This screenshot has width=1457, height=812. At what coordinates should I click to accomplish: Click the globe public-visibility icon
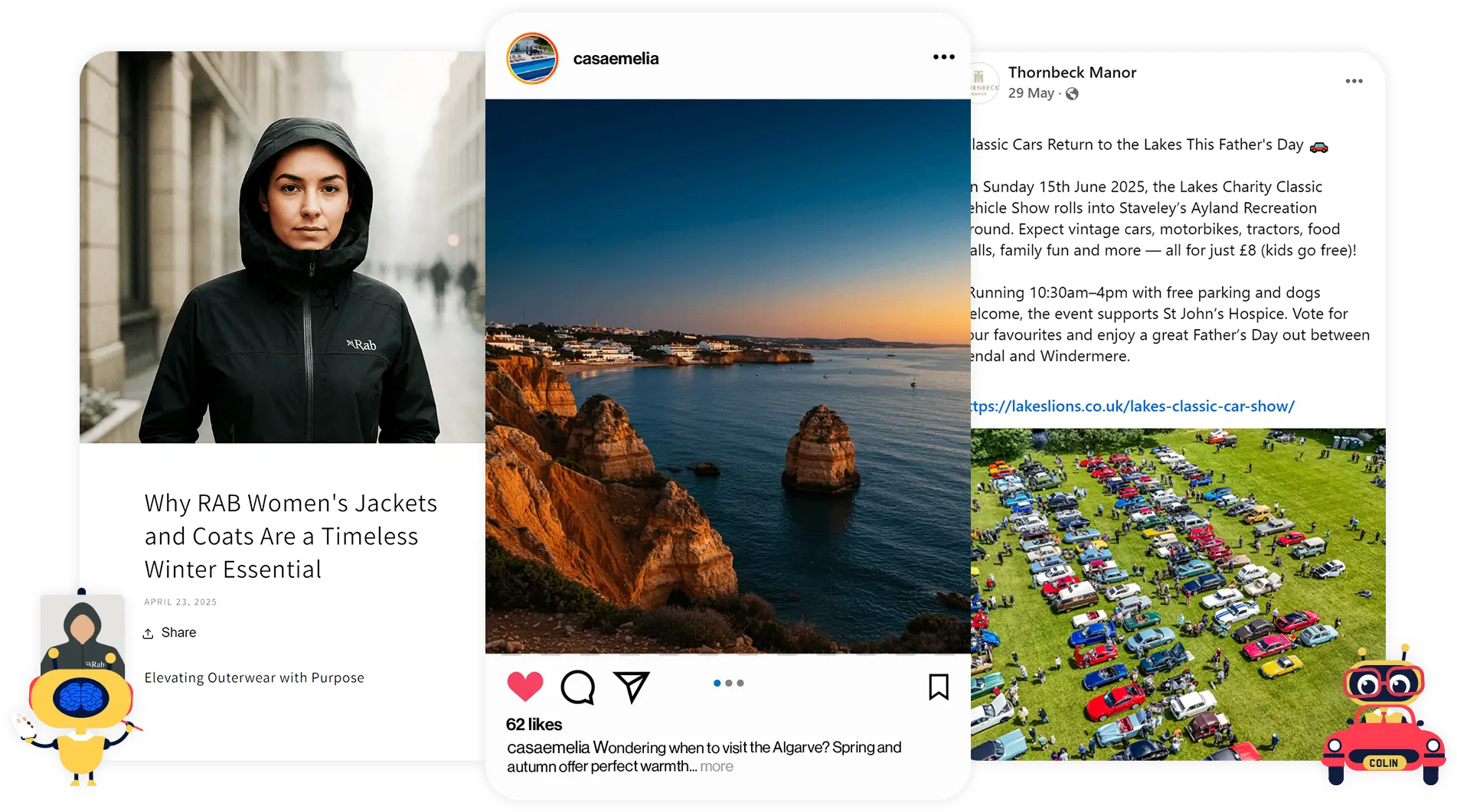(1072, 93)
